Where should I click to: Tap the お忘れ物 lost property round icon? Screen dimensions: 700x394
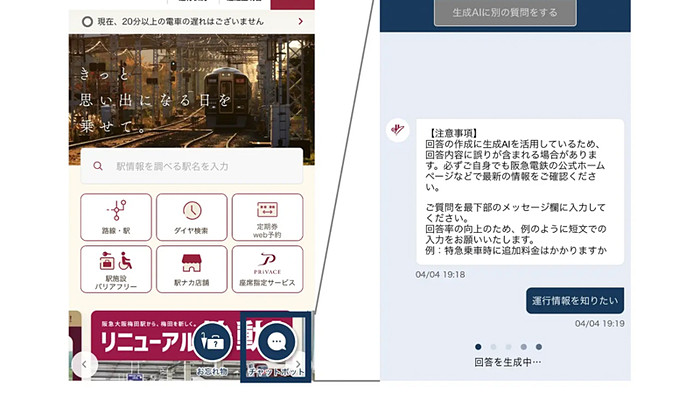coord(212,342)
